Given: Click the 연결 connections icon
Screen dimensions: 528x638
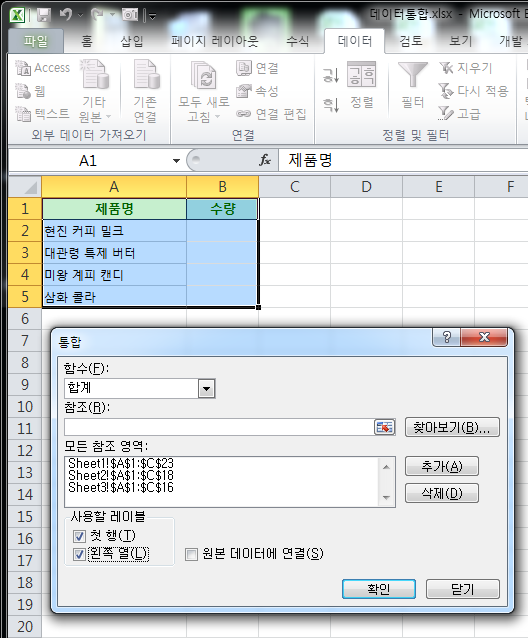Looking at the screenshot, I should pos(244,68).
